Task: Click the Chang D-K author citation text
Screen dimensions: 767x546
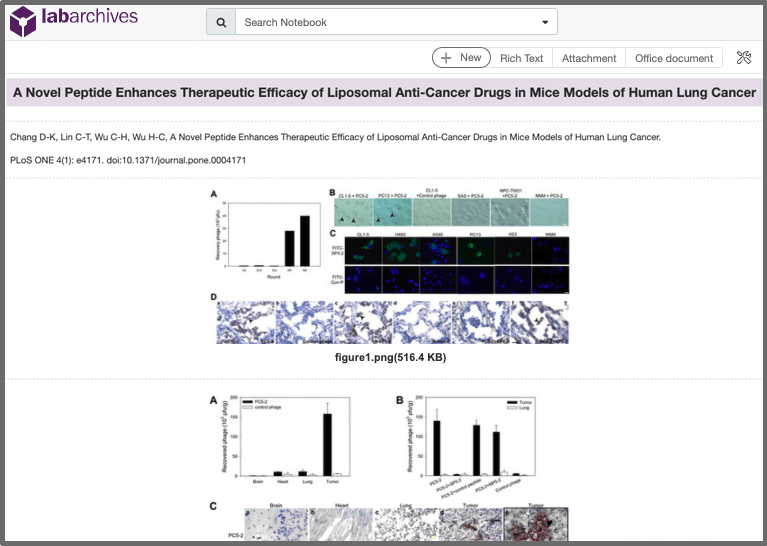Action: (x=335, y=137)
